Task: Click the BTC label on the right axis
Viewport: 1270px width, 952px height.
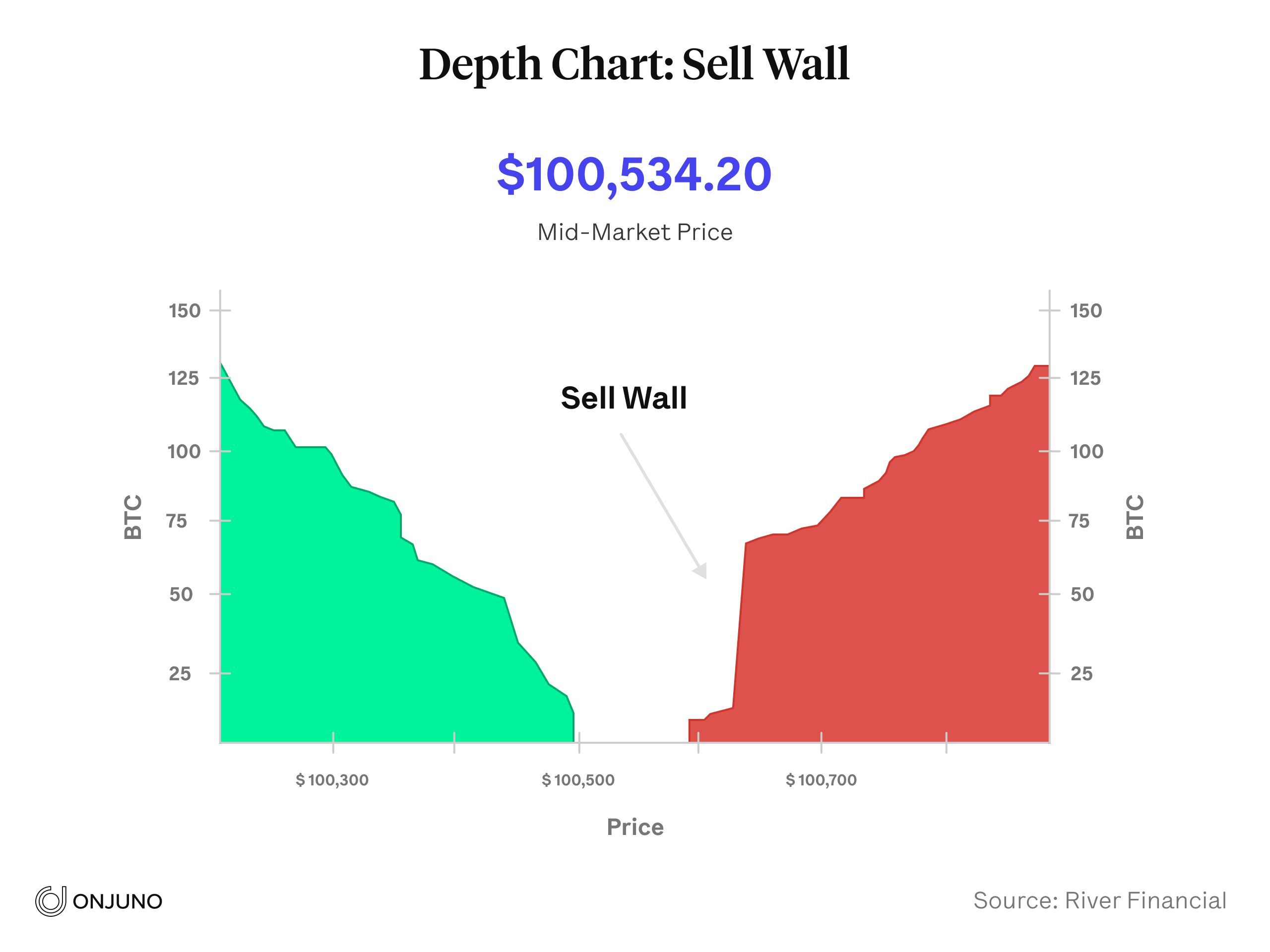Action: (1135, 517)
